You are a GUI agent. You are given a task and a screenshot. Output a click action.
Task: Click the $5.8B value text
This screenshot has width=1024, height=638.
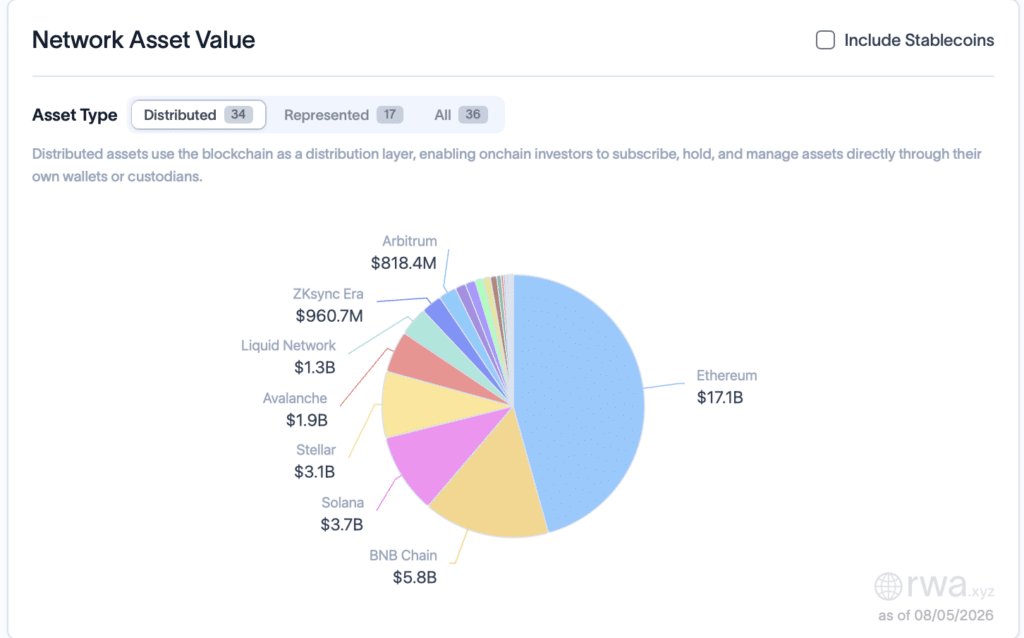(415, 577)
